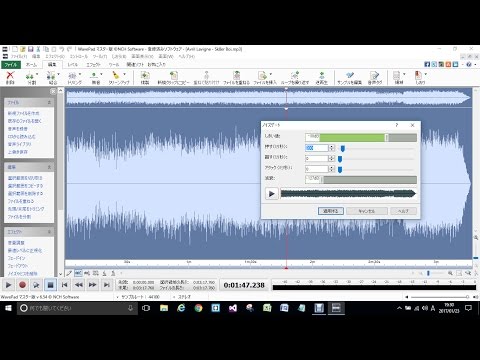Select the pencil edit tool below waveform
This screenshot has height=360, width=480.
pos(69,273)
